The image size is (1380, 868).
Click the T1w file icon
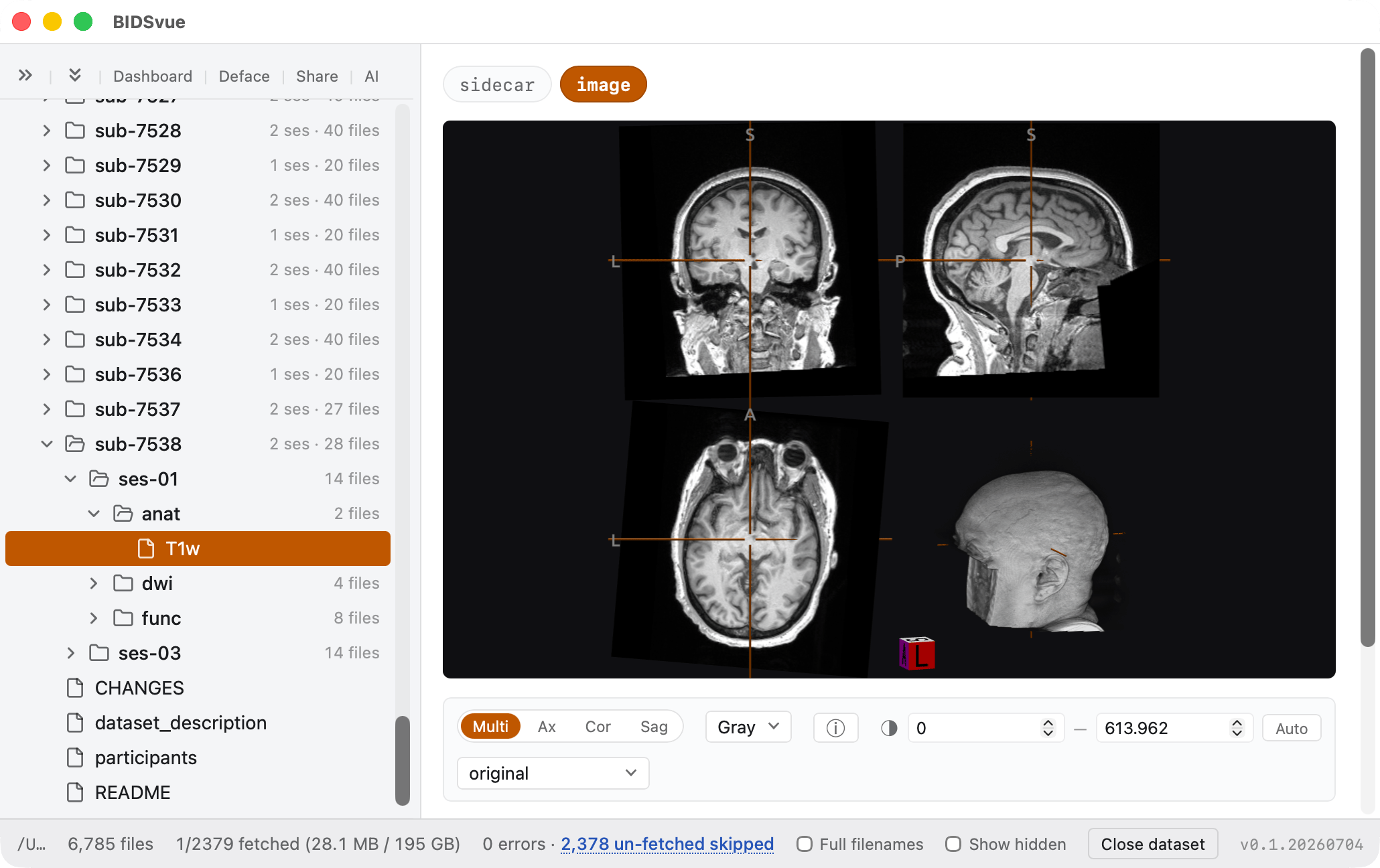[x=146, y=549]
